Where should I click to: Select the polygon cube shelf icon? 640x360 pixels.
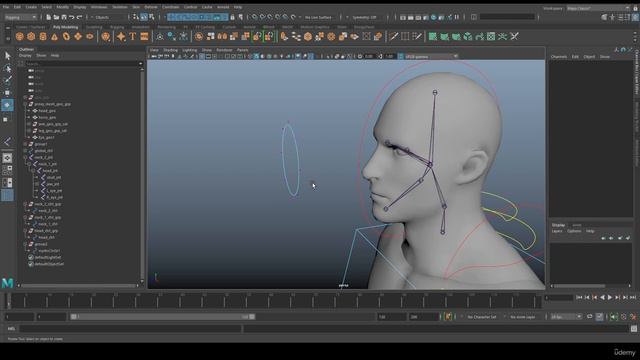click(31, 37)
